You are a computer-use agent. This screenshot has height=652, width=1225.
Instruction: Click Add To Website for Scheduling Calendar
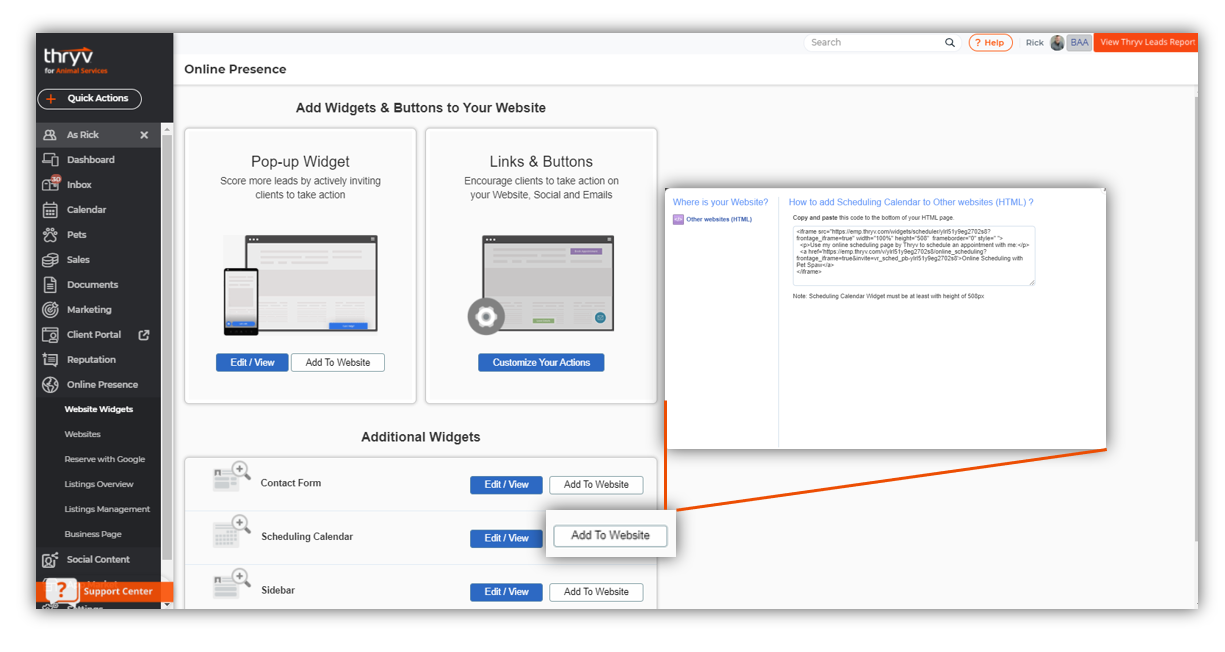[x=610, y=535]
